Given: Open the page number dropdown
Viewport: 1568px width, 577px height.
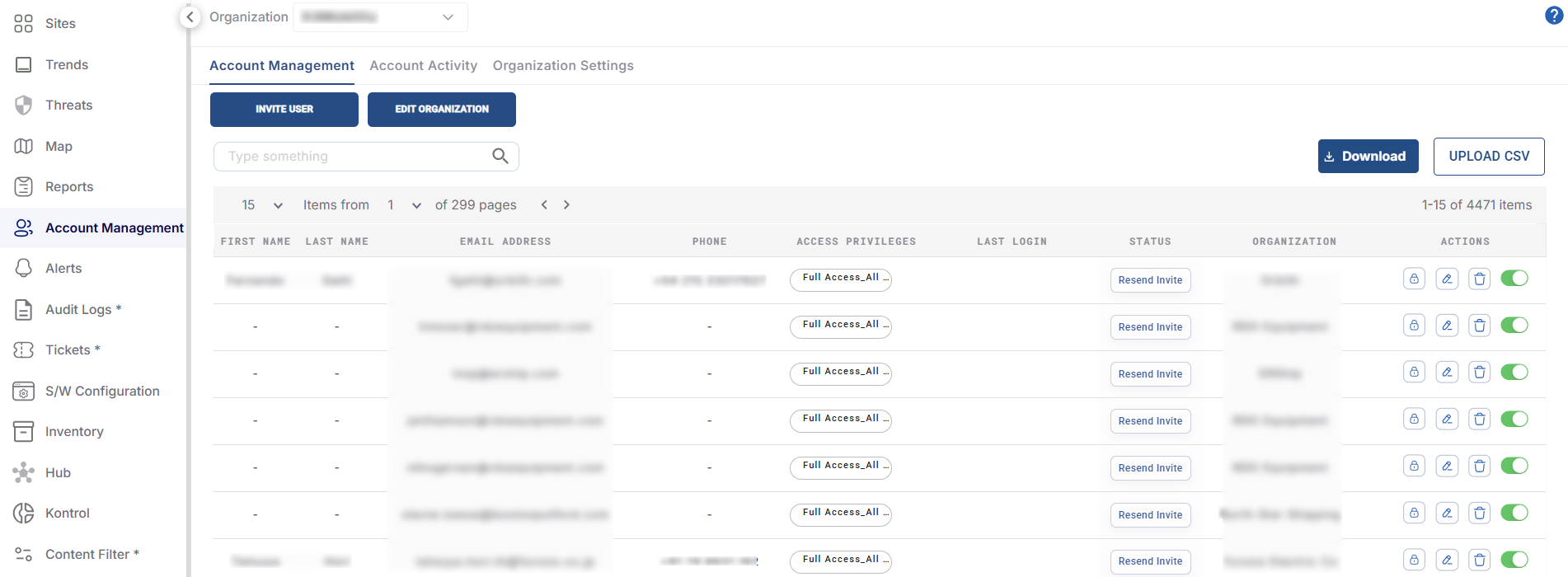Looking at the screenshot, I should (x=404, y=204).
